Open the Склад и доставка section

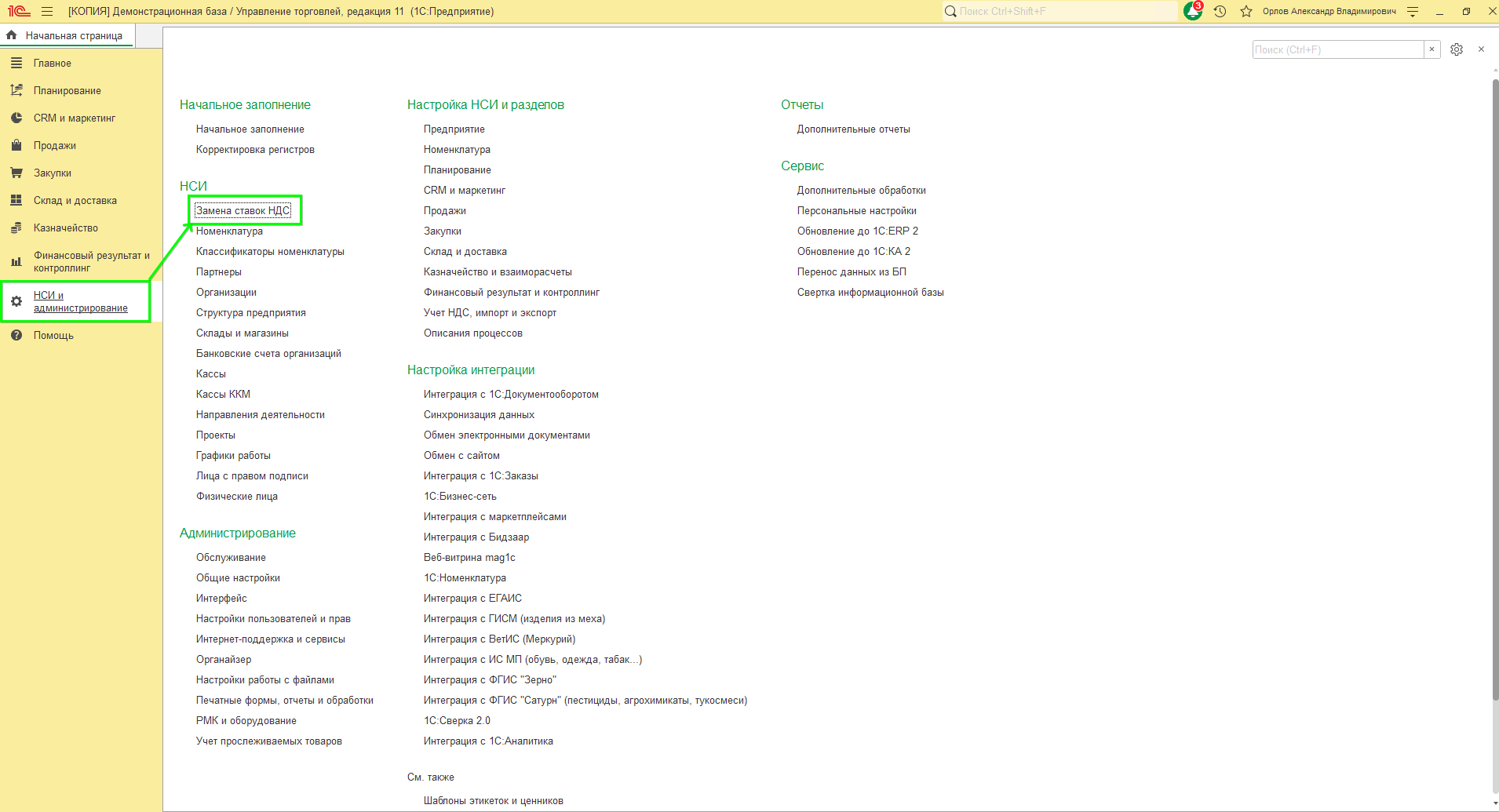tap(75, 200)
